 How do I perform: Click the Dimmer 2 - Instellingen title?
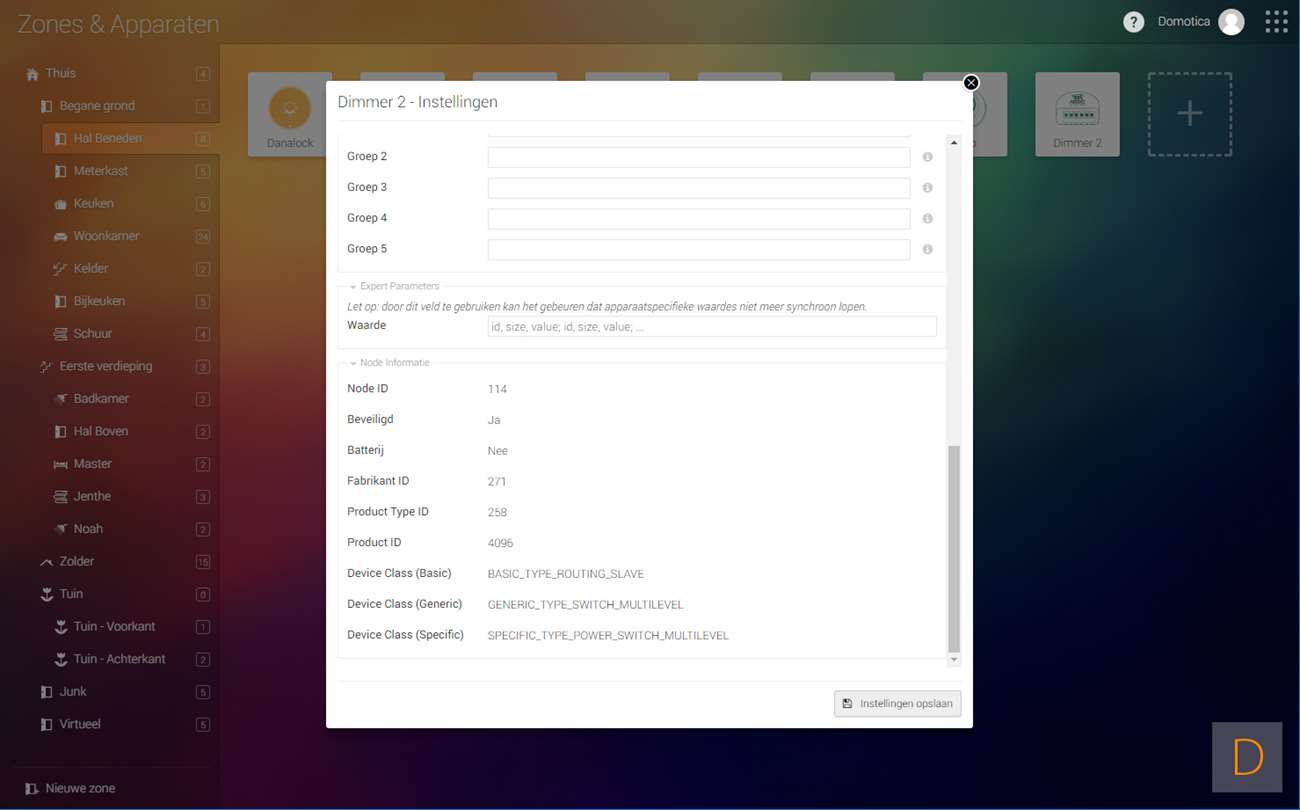[417, 102]
